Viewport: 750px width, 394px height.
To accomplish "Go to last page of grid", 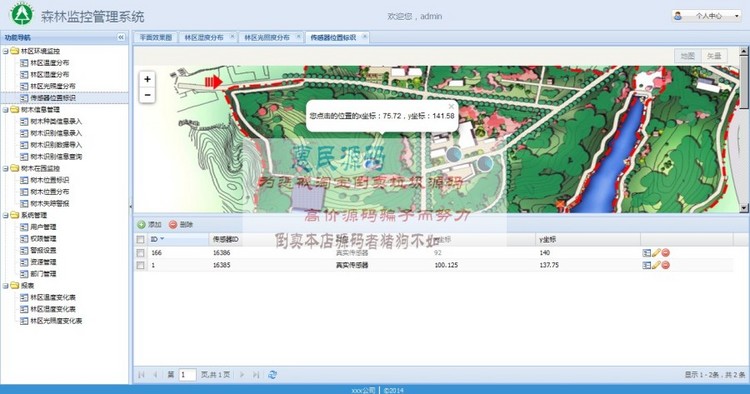I will tap(256, 375).
